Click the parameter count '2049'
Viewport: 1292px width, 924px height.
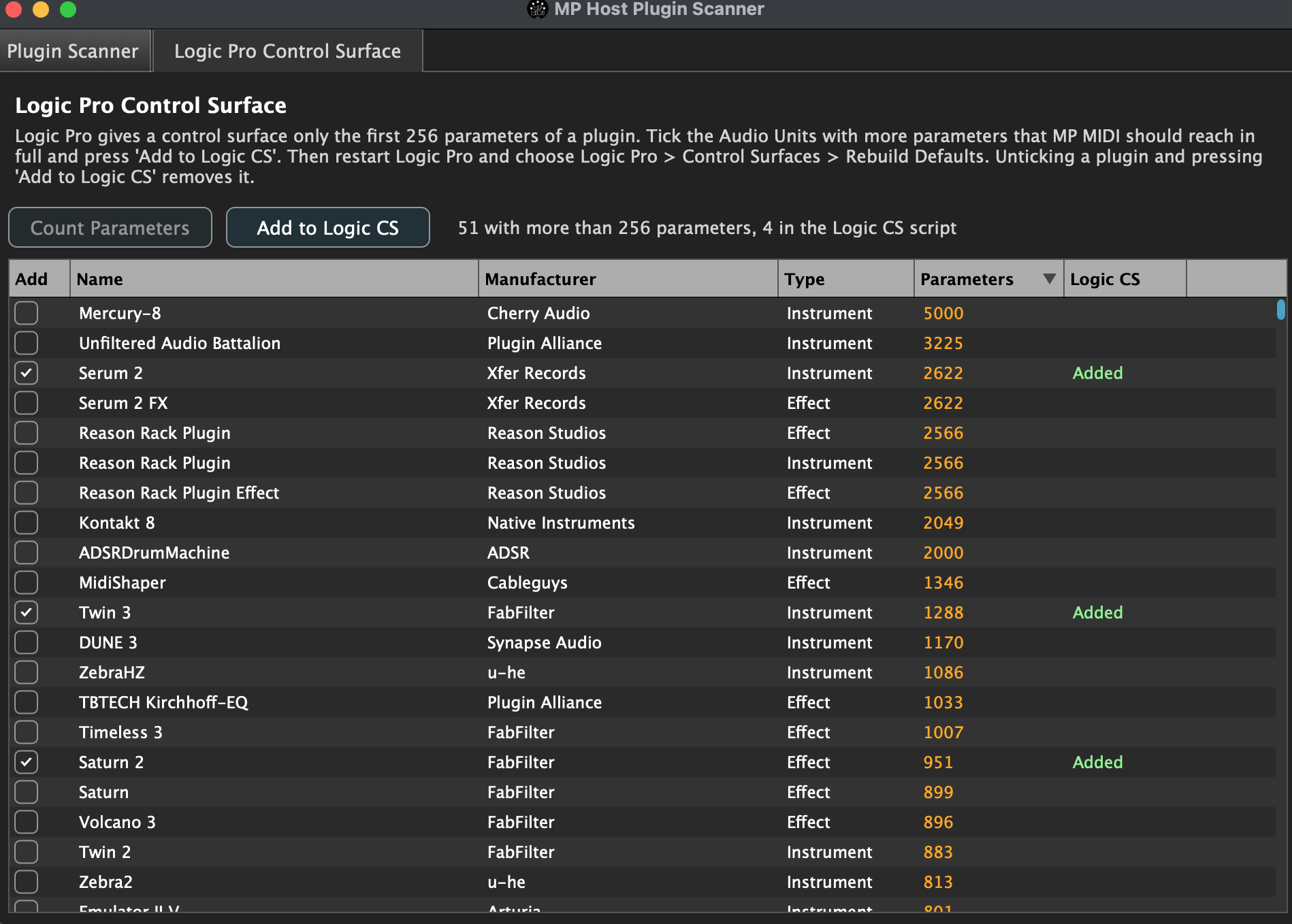(943, 523)
